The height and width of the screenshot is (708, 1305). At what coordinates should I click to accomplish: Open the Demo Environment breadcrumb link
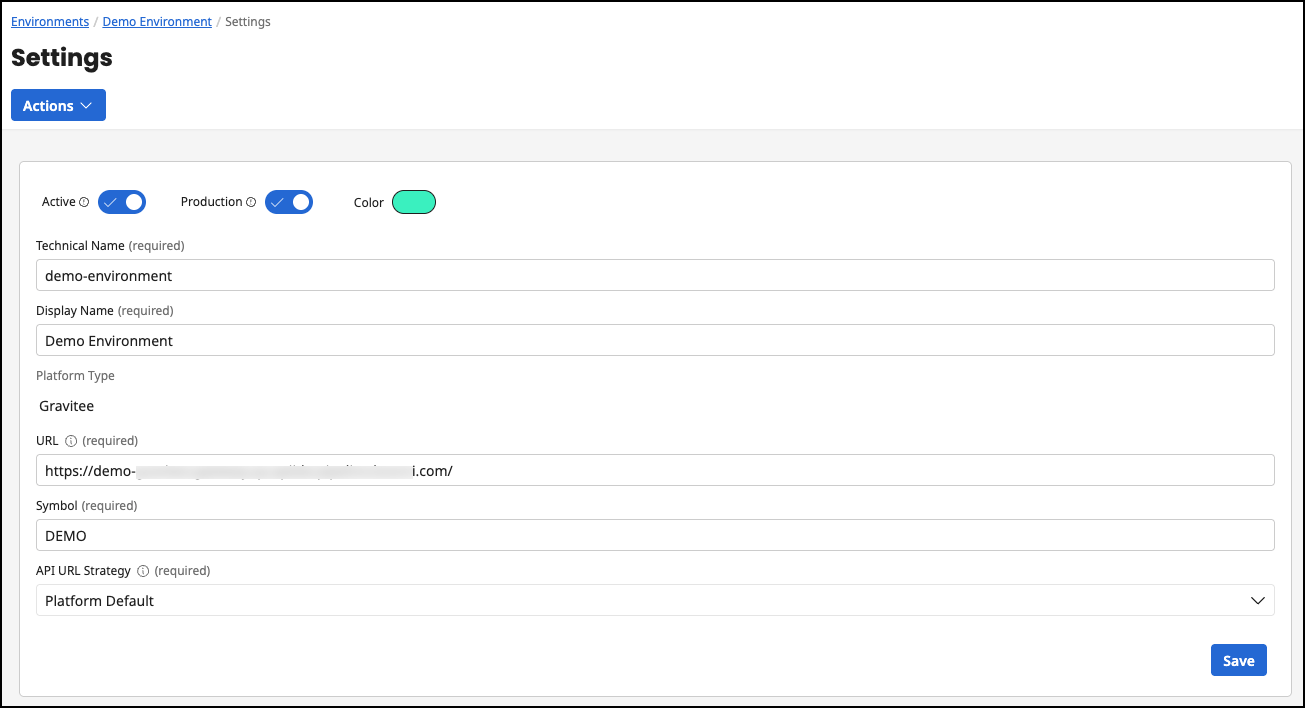(157, 21)
